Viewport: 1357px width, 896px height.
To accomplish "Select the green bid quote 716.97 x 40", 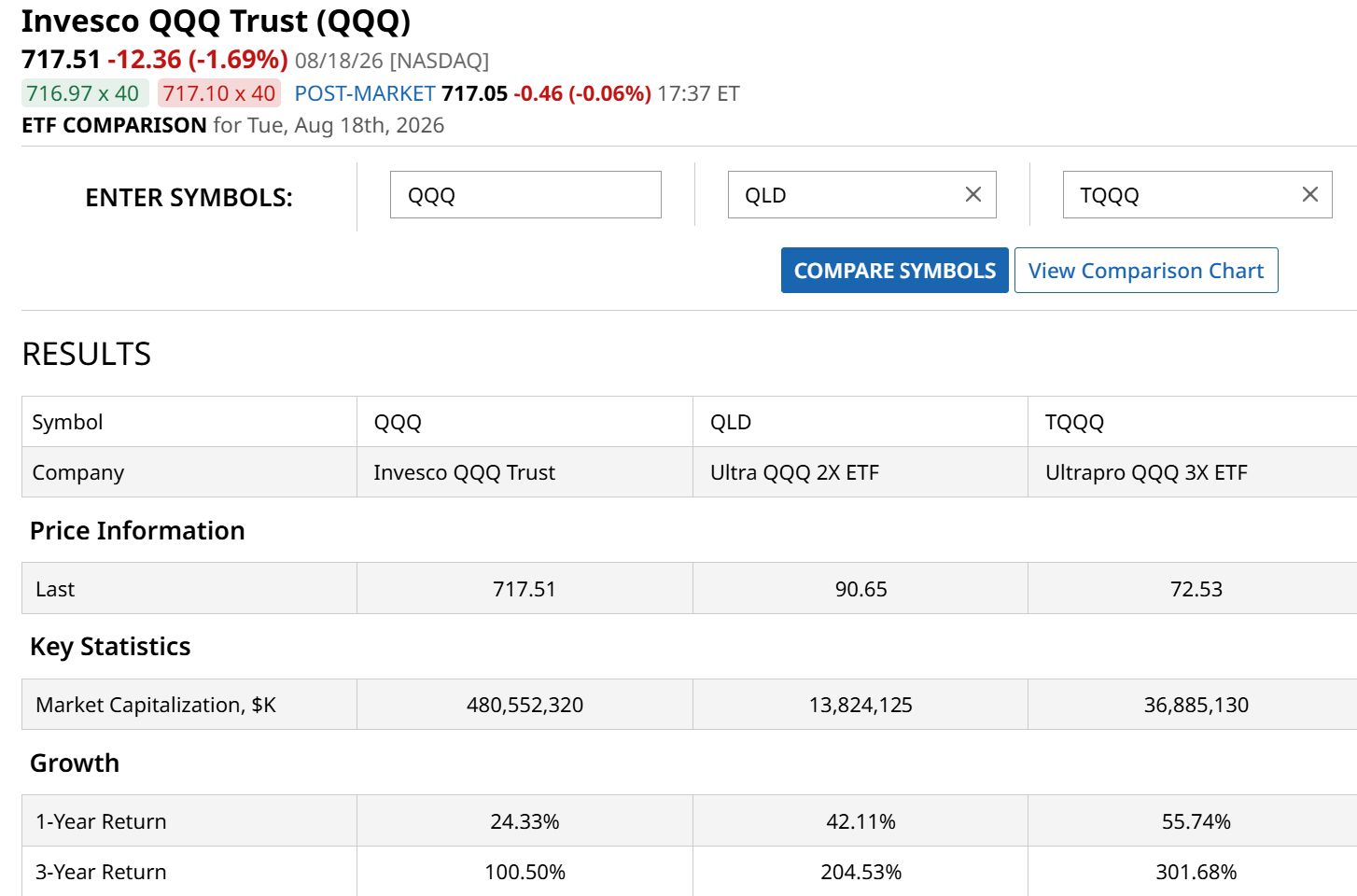I will pos(83,93).
